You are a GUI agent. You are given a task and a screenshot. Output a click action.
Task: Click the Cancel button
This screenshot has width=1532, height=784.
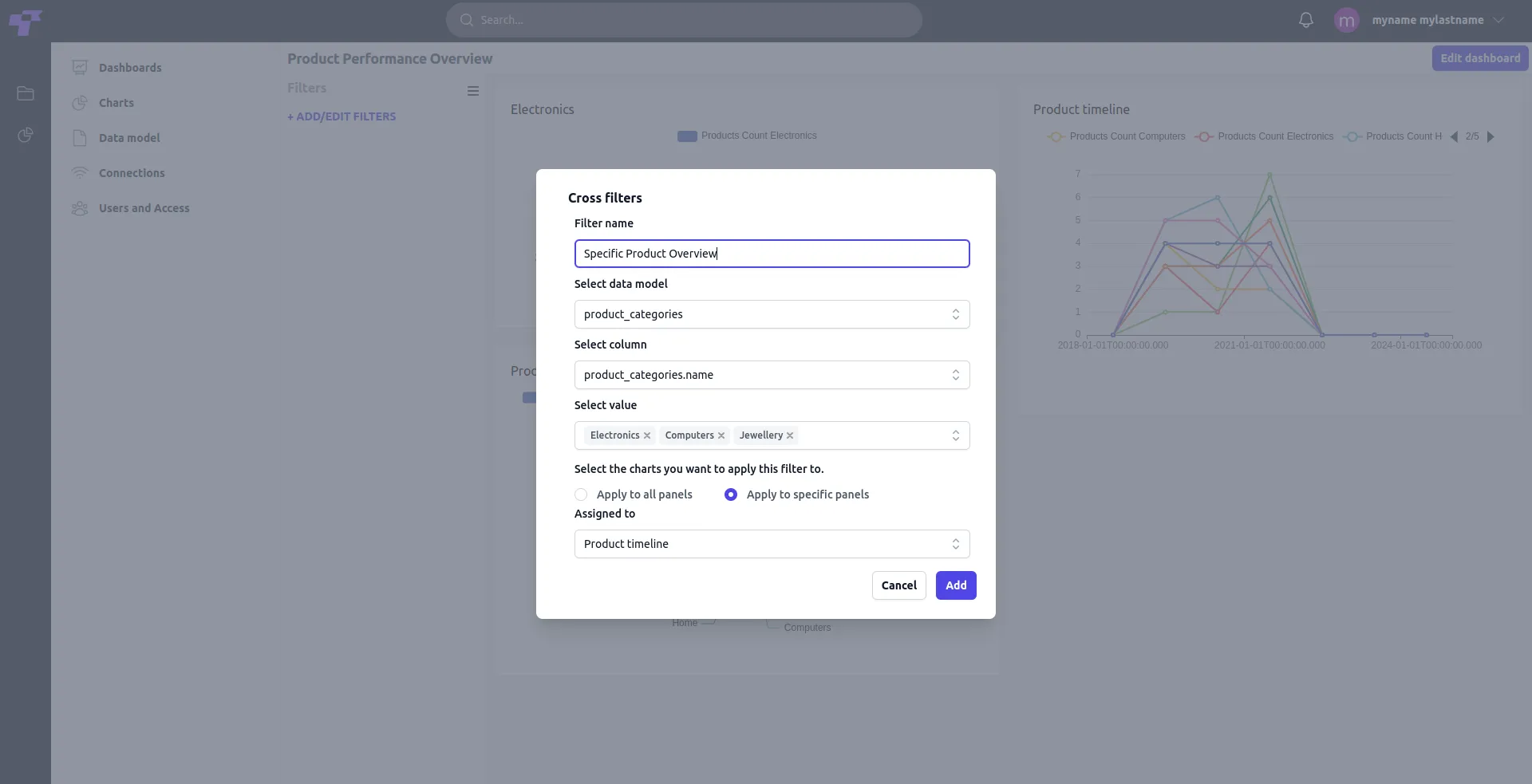pos(899,585)
